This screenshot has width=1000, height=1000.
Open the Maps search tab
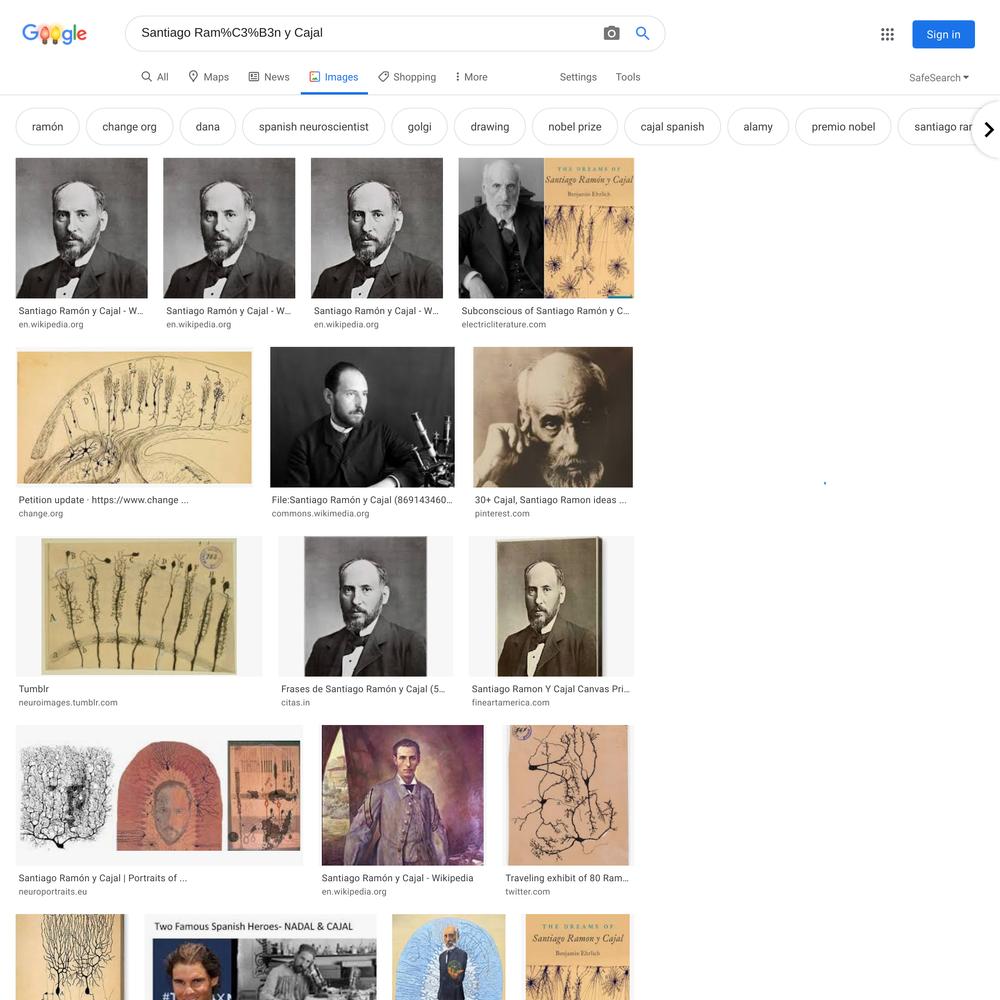tap(209, 77)
